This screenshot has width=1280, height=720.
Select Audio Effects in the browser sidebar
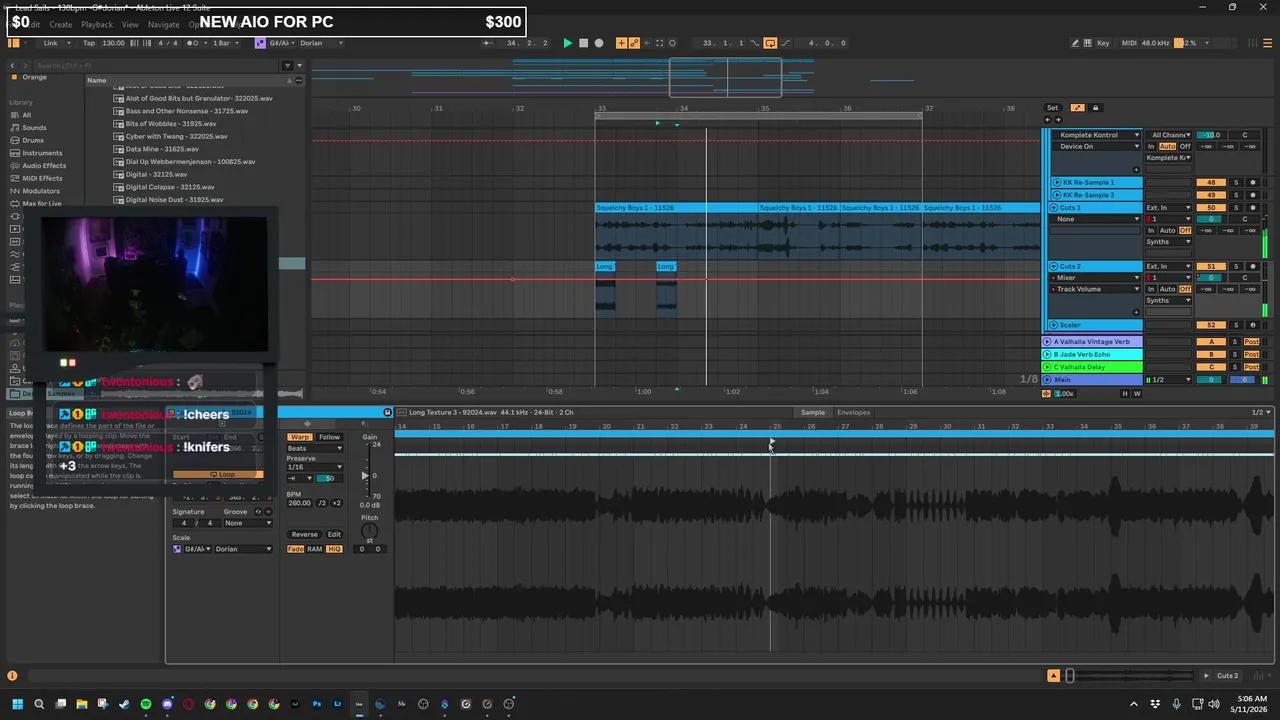[44, 166]
